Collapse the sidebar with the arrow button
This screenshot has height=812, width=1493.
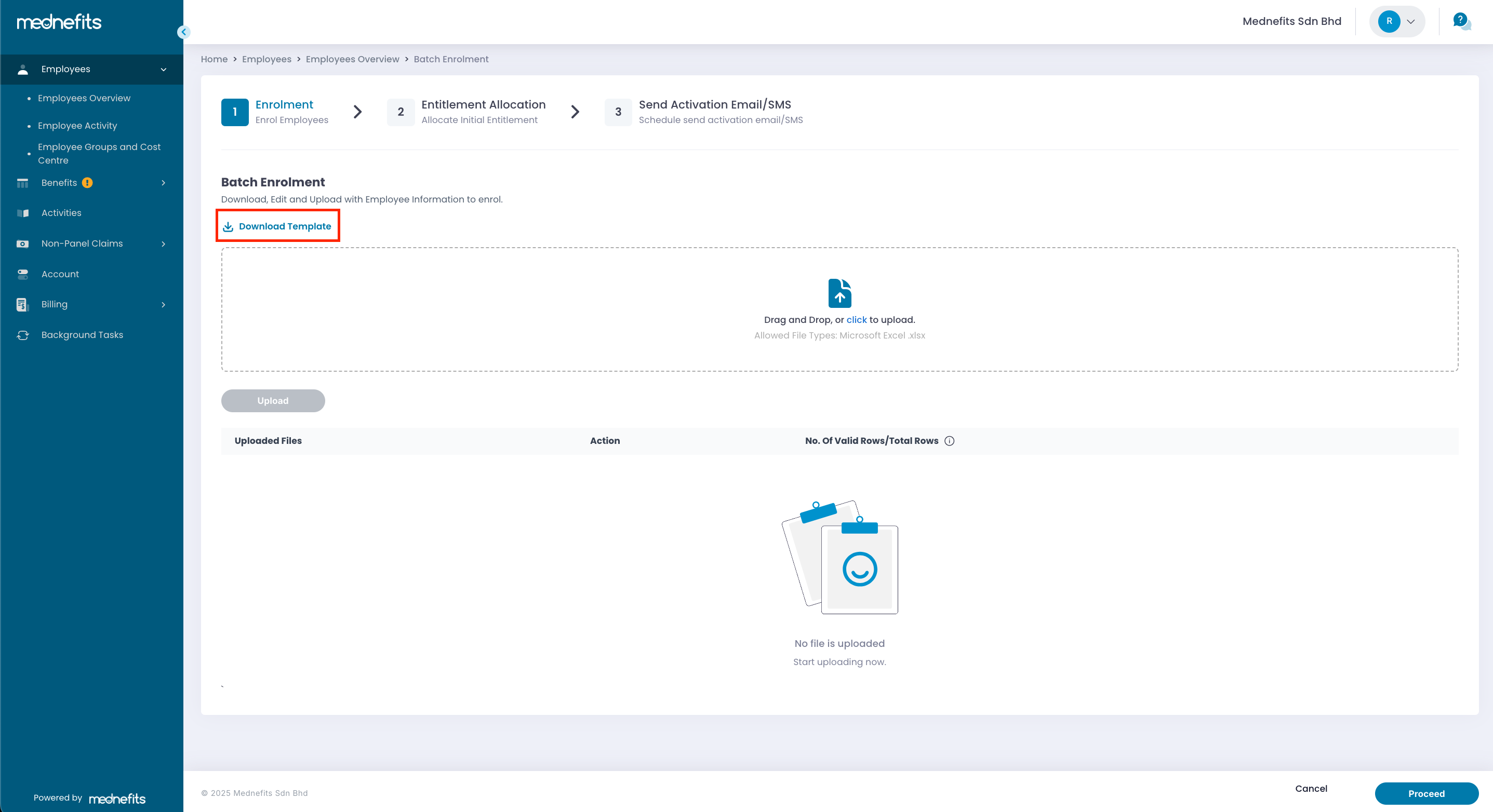coord(184,32)
